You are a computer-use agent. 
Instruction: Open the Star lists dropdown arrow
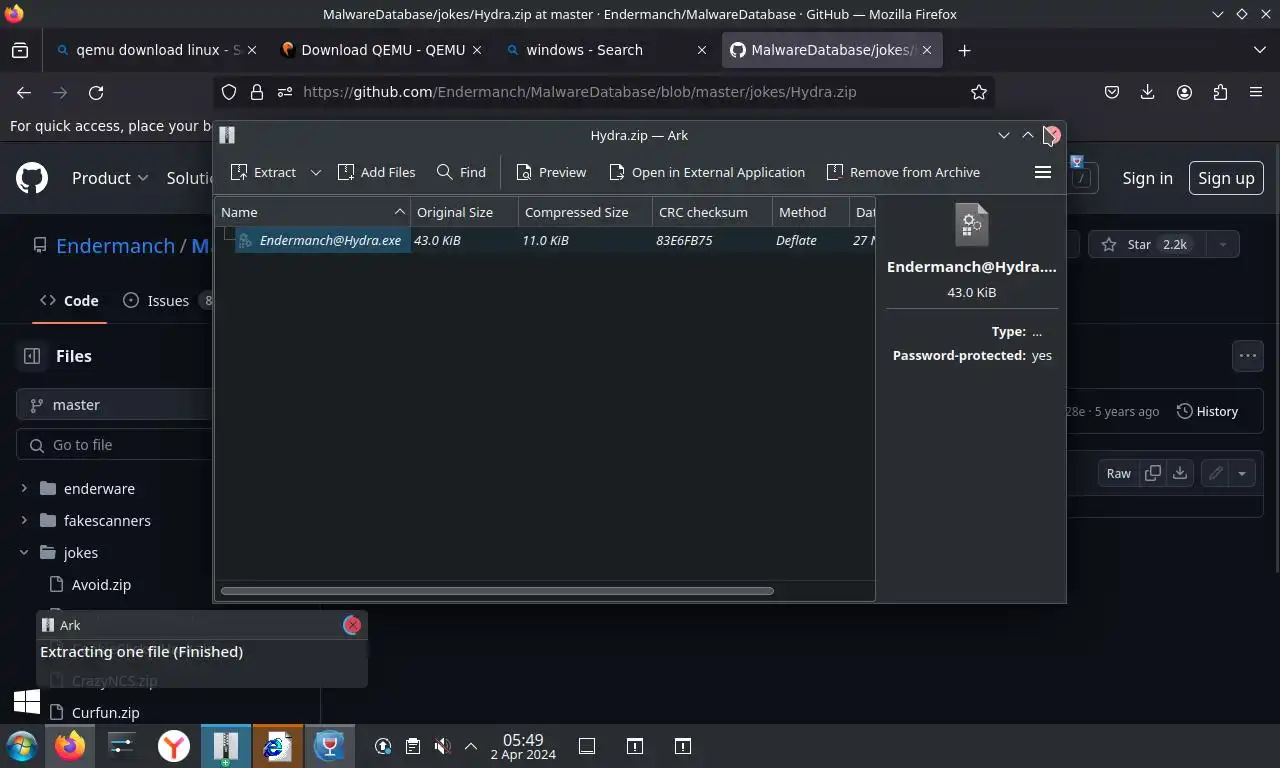(1221, 244)
